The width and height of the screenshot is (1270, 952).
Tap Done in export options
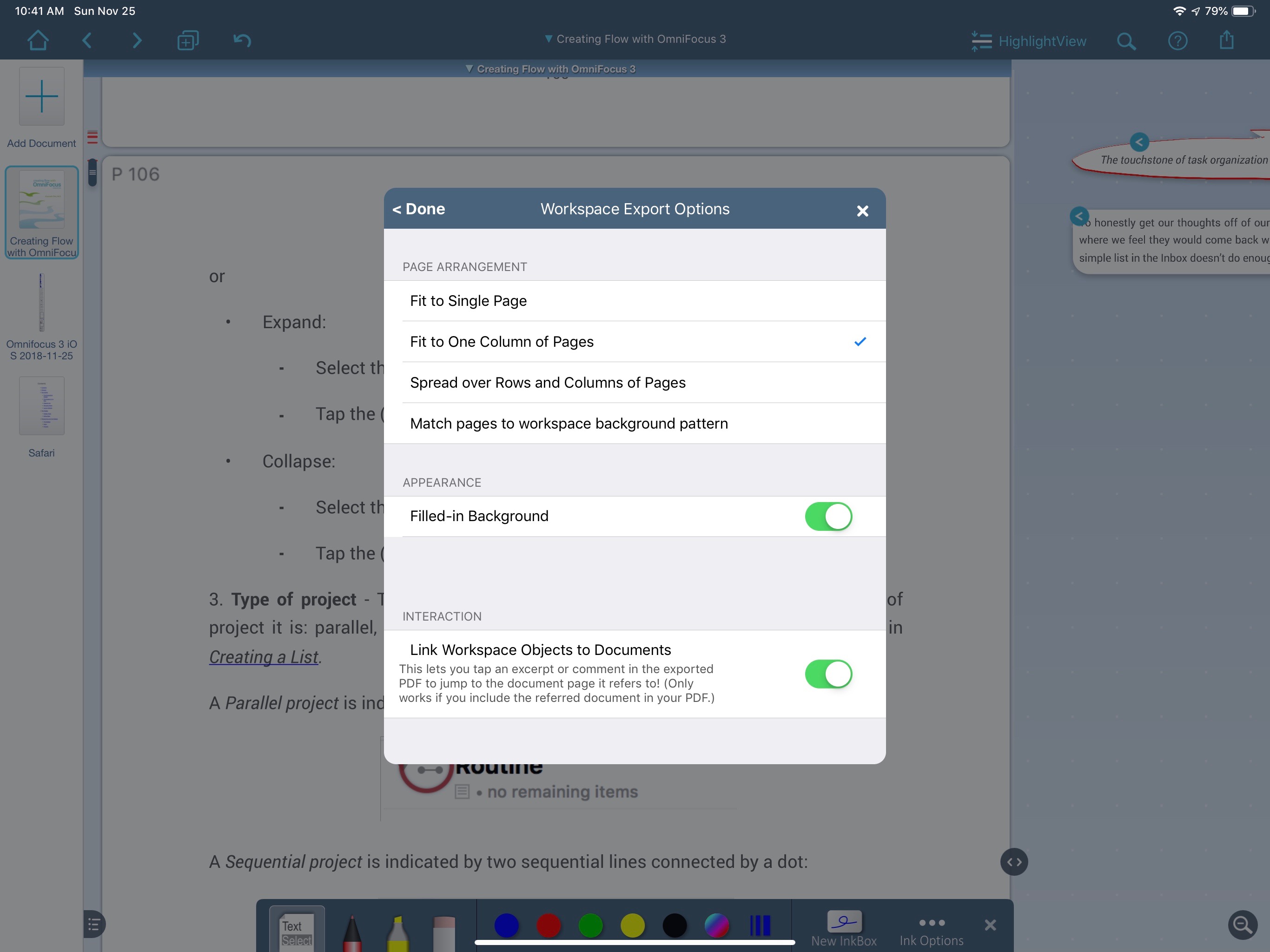(418, 209)
